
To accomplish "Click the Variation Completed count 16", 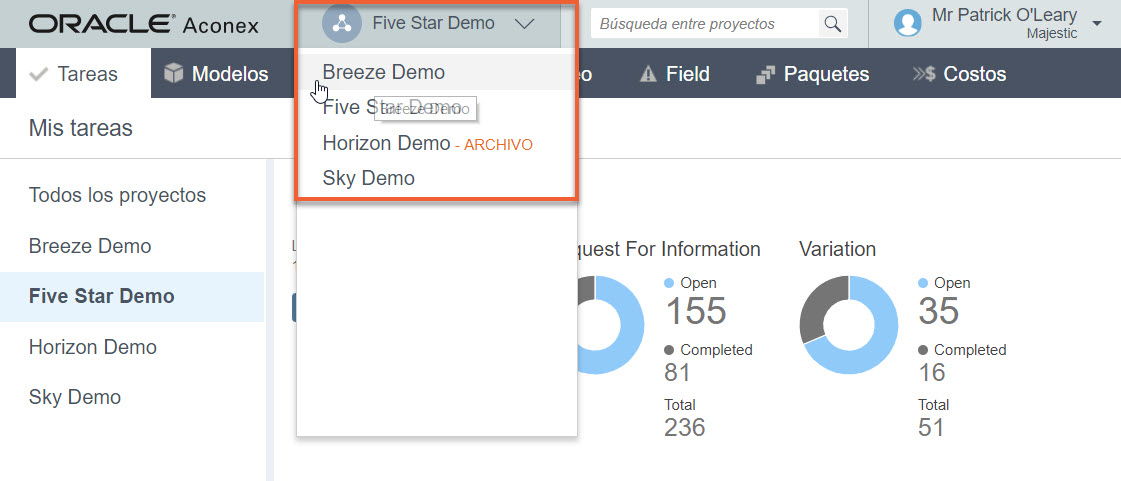I will (x=932, y=372).
